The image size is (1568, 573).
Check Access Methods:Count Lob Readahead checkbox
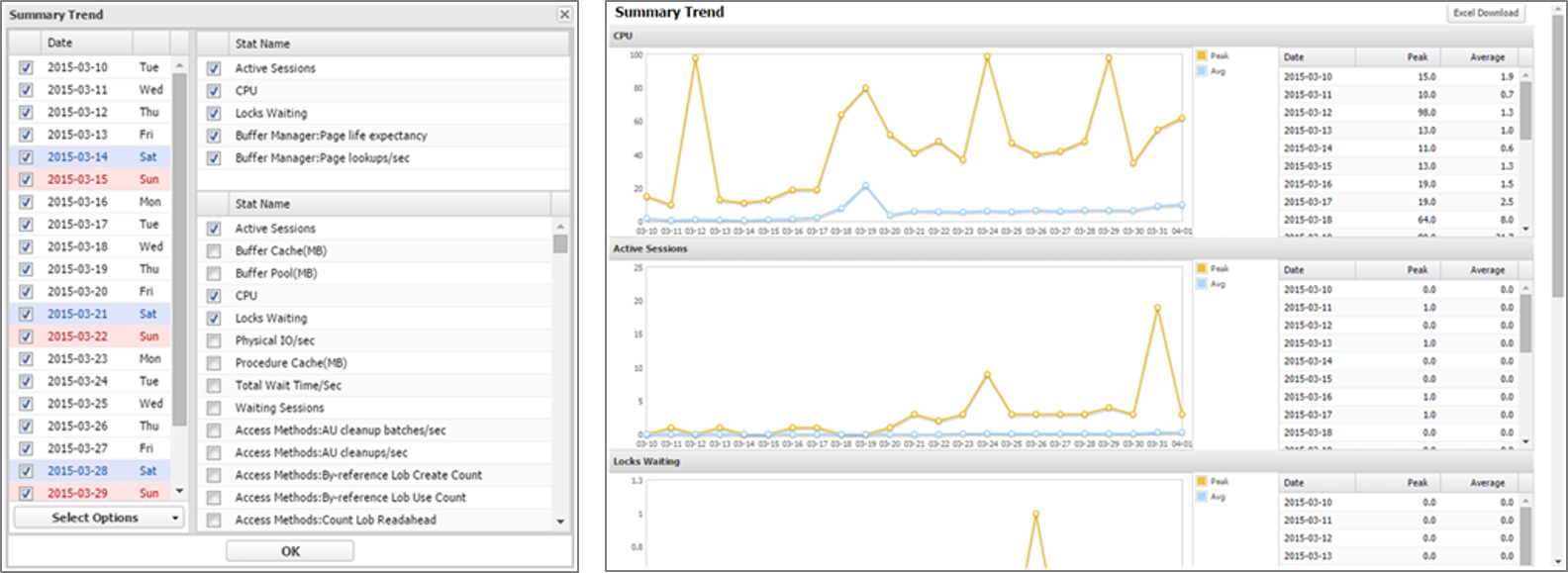point(214,521)
